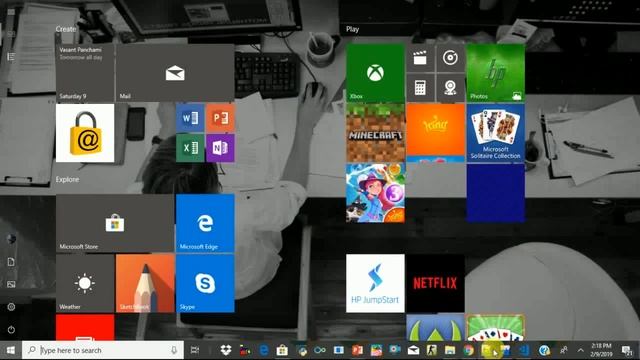This screenshot has height=360, width=640.
Task: Launch the Skype tile
Action: pos(205,283)
